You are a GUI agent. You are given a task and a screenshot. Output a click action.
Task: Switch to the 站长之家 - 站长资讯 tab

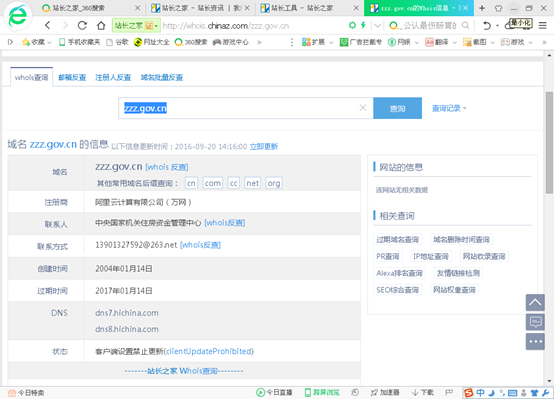pos(200,8)
